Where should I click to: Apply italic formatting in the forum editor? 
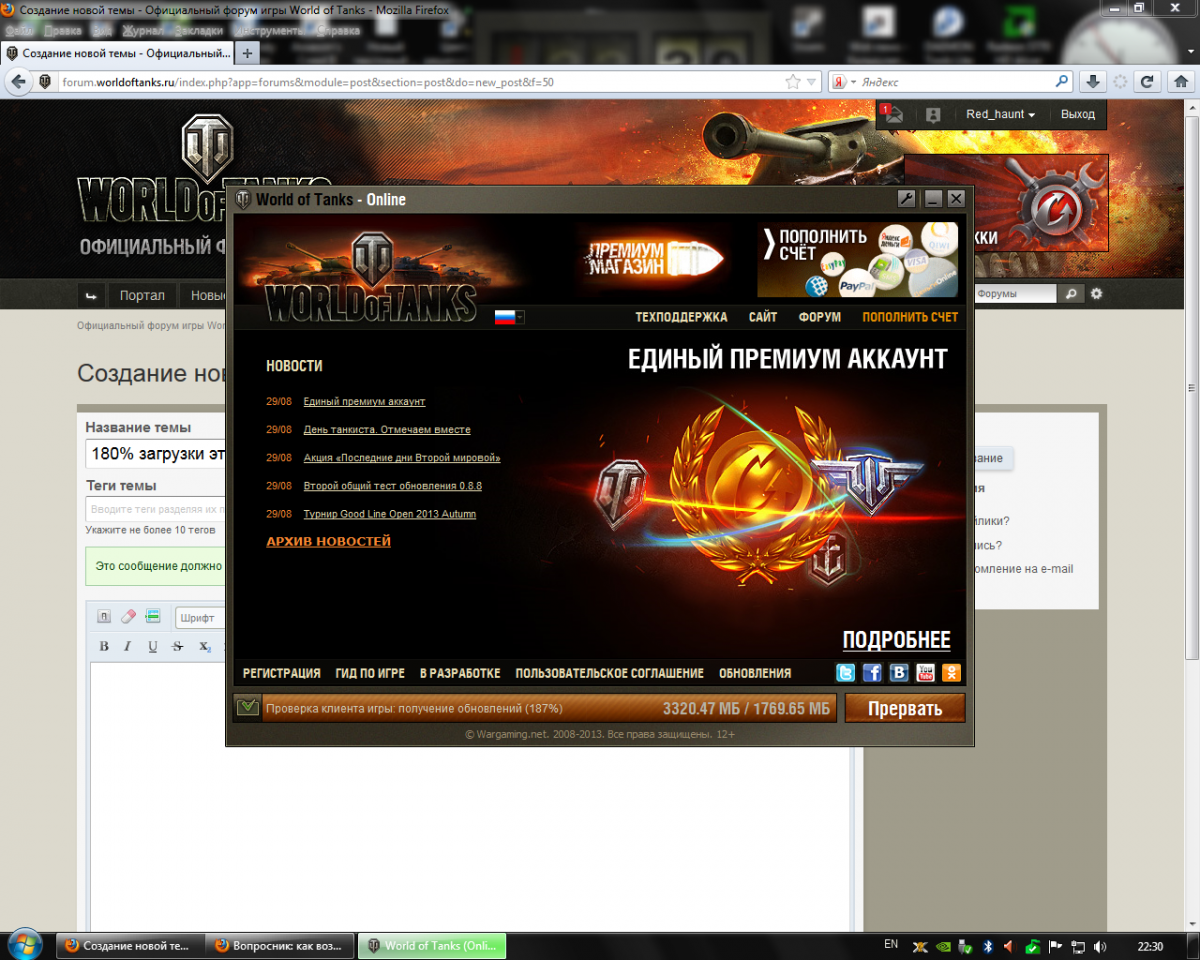(128, 647)
